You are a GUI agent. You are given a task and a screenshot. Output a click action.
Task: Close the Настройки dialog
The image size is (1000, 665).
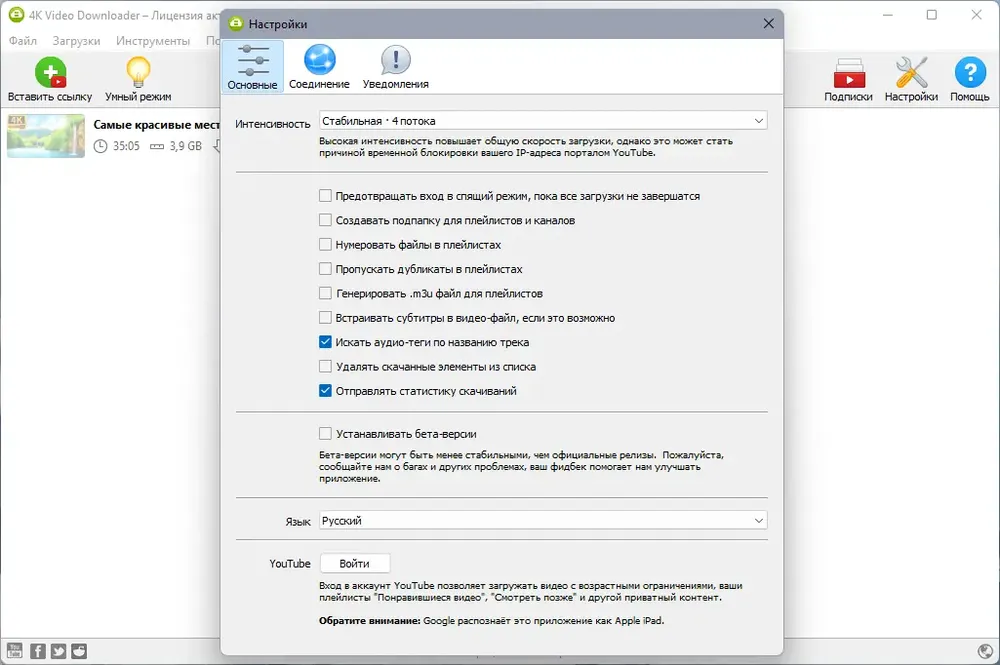[768, 24]
